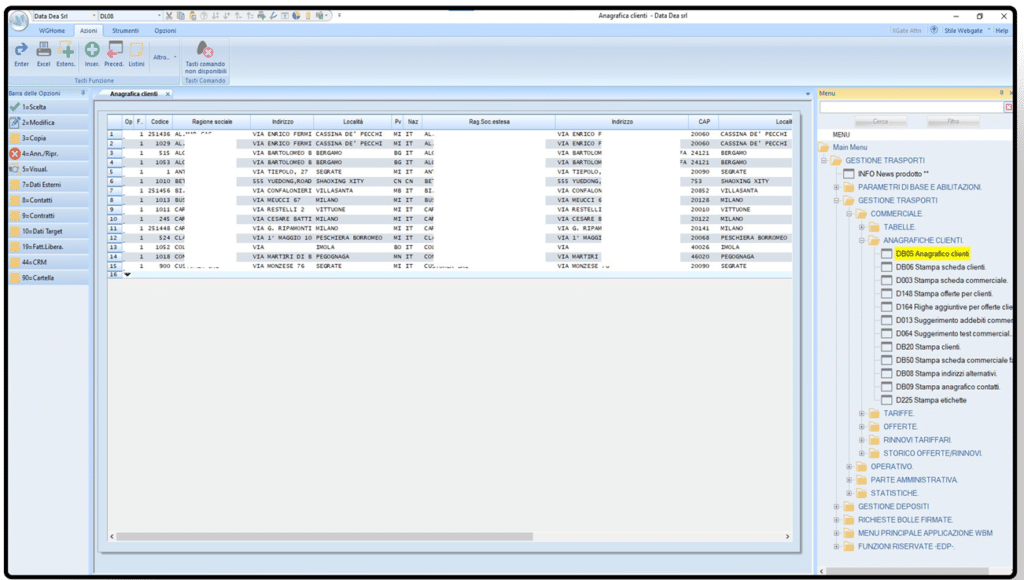Go back with the Preced. icon
This screenshot has width=1024, height=580.
coord(114,52)
